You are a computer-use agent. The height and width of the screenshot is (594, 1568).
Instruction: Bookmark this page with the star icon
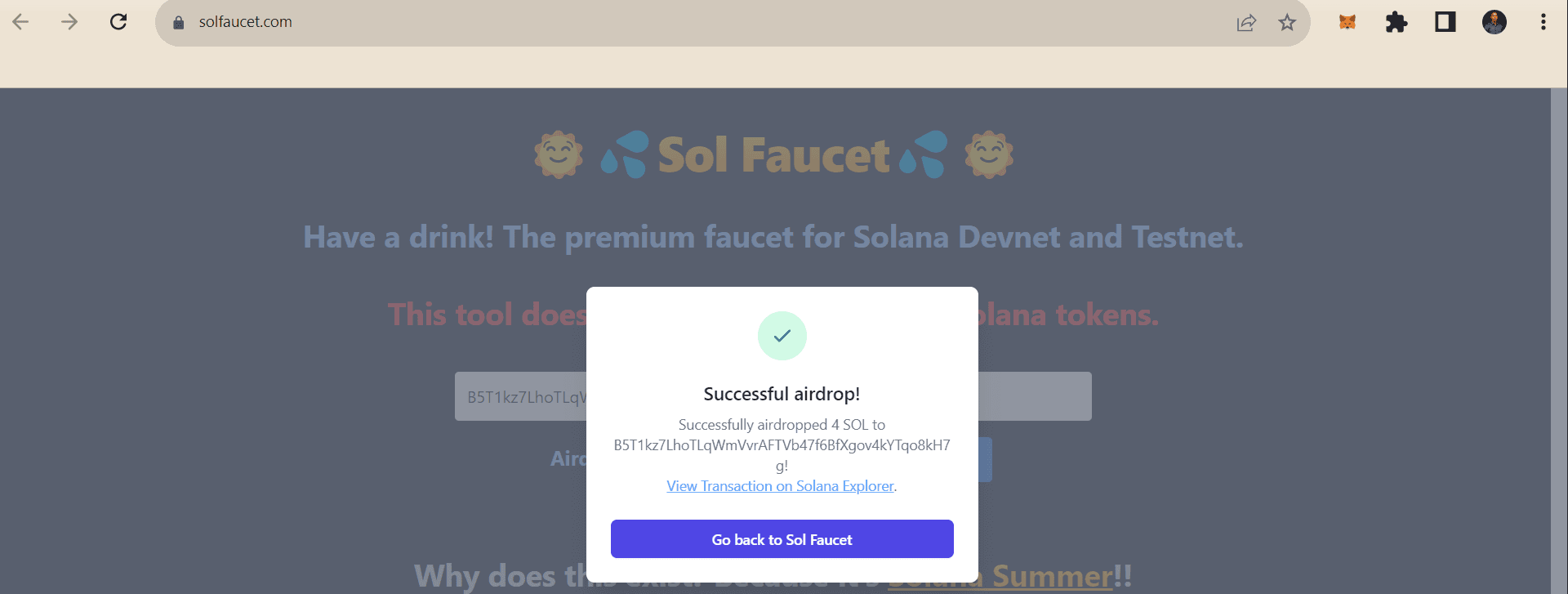point(1287,23)
